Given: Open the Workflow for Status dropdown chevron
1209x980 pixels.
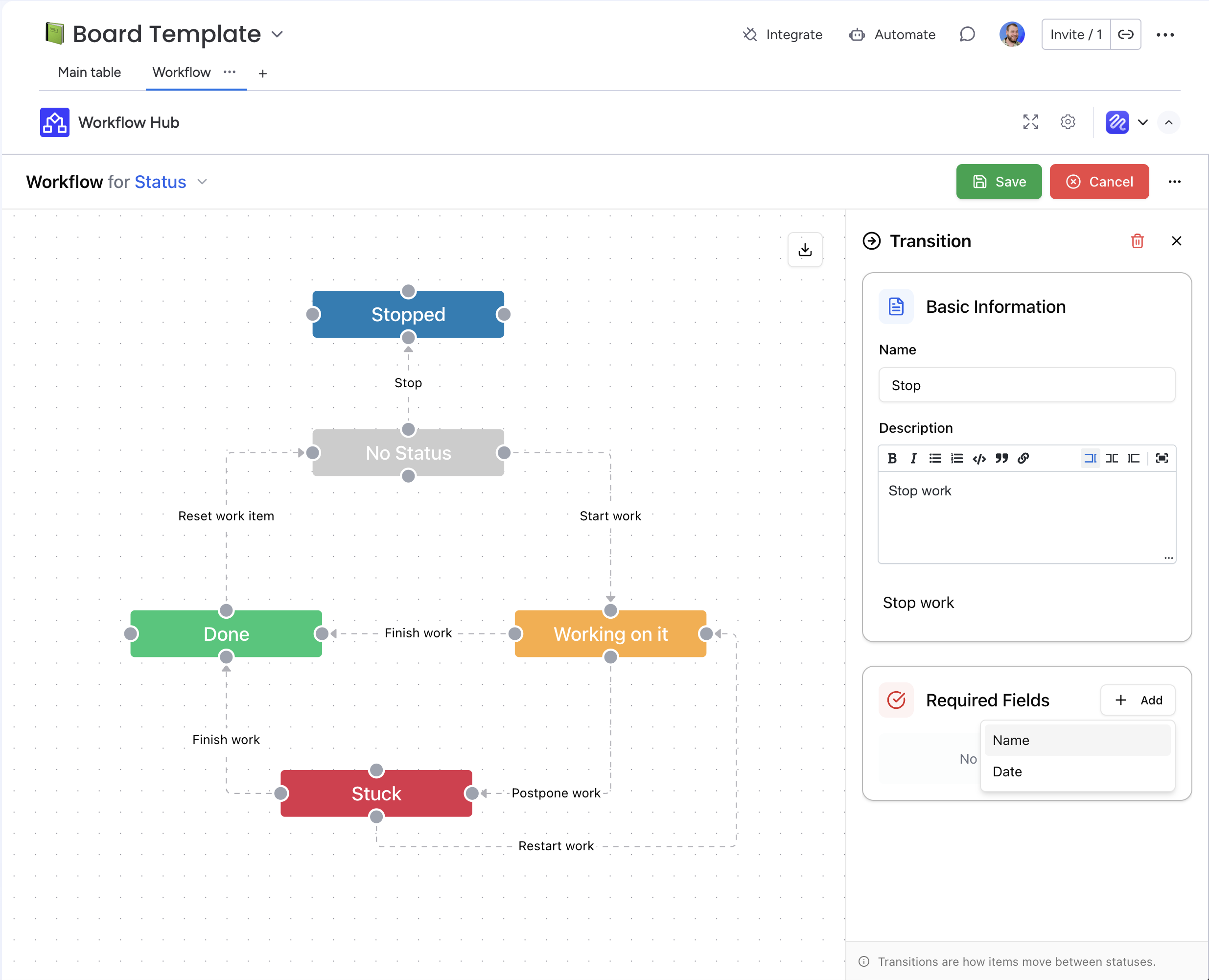Looking at the screenshot, I should tap(202, 182).
